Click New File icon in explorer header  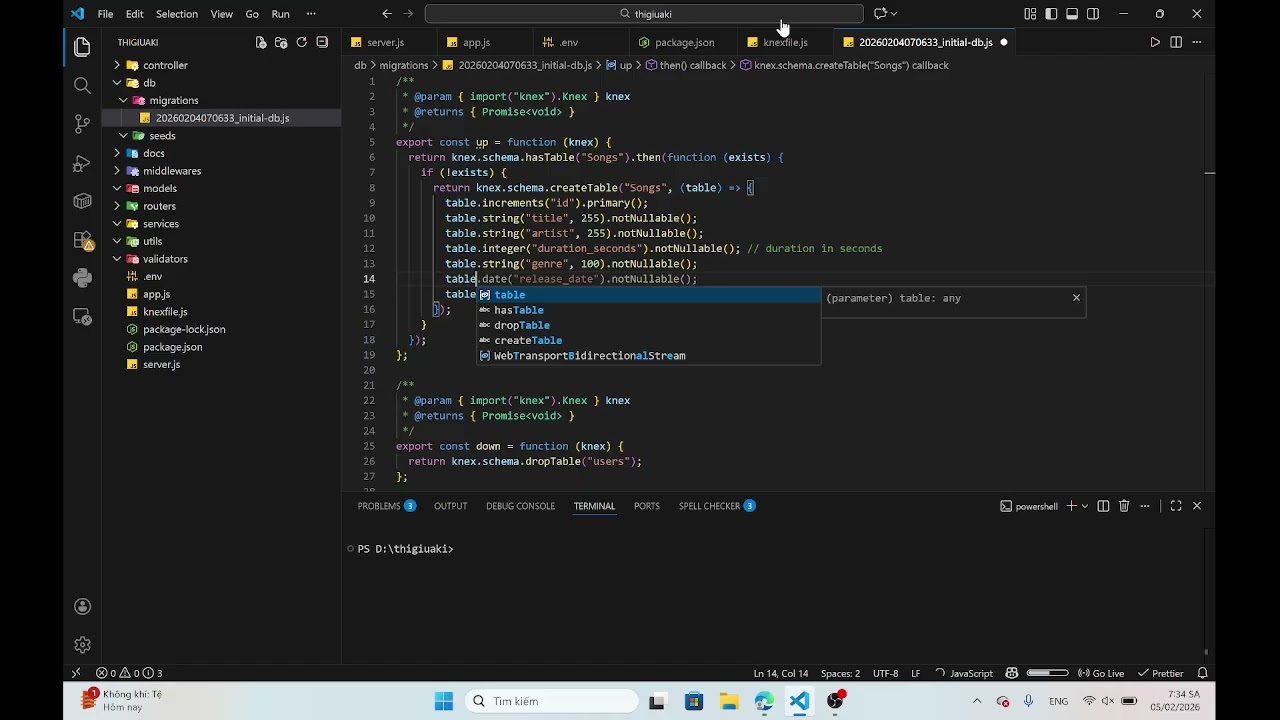[261, 42]
